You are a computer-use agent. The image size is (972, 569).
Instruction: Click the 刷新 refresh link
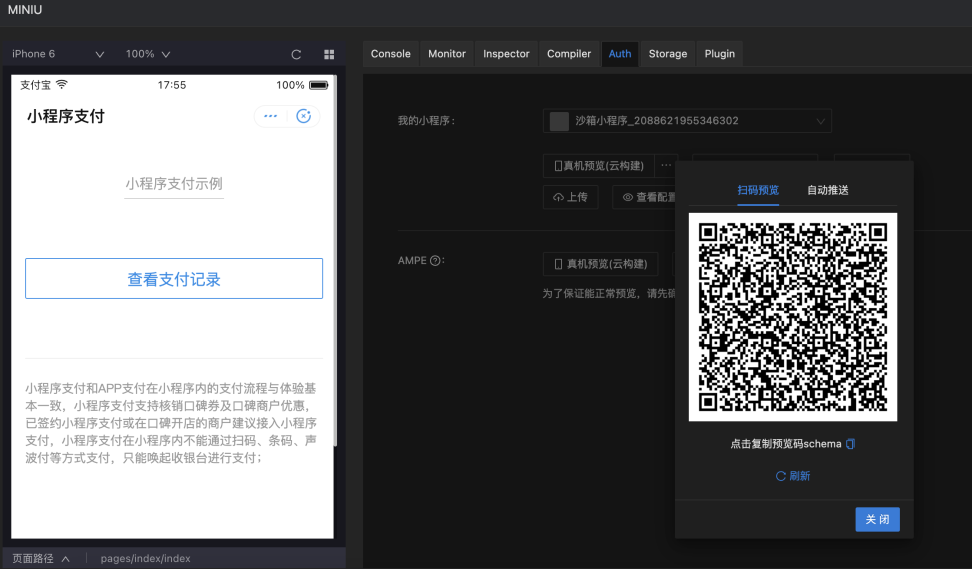[x=793, y=476]
